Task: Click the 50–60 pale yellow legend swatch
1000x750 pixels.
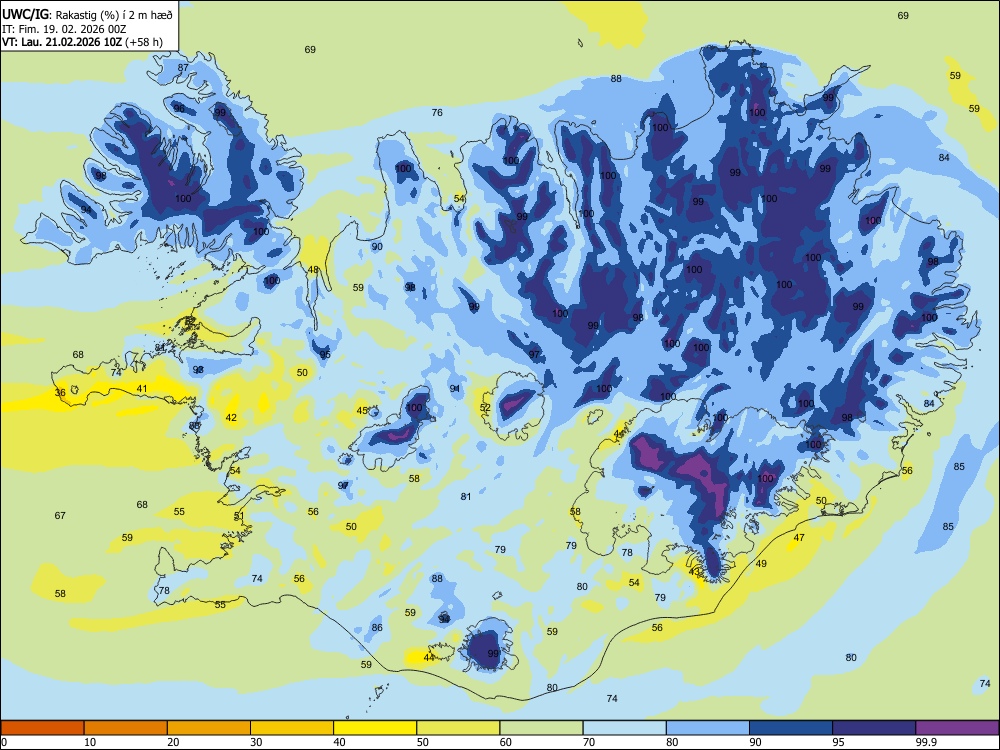Action: tap(458, 728)
